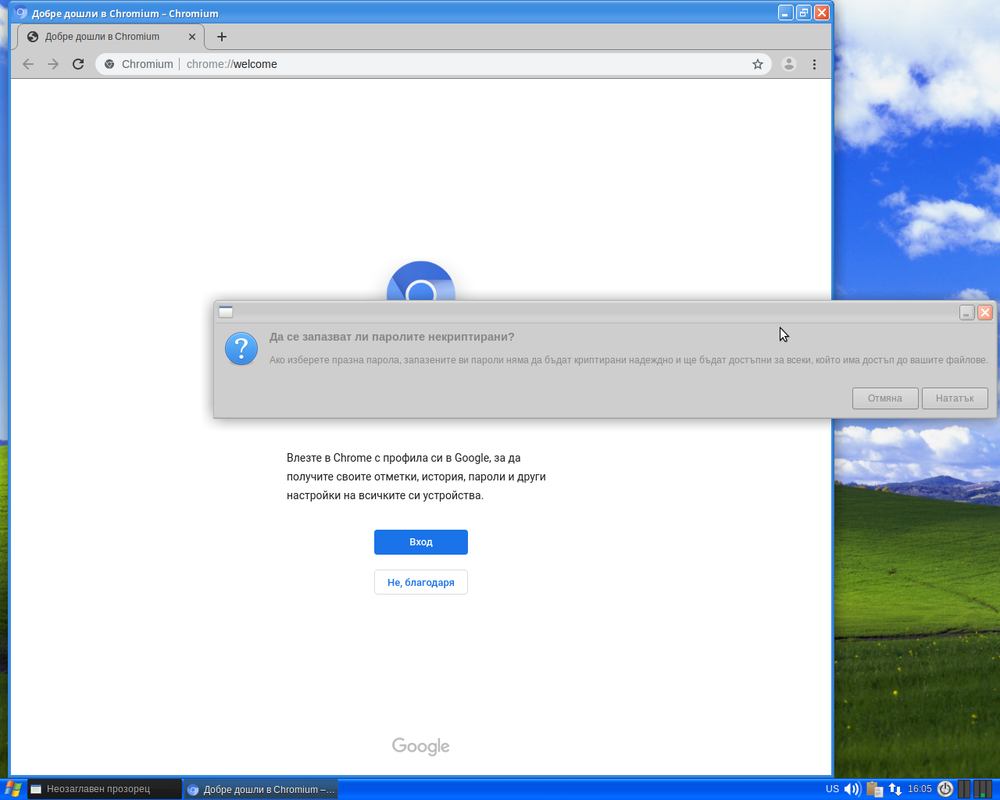1000x800 pixels.
Task: Click the Chromium site info icon in address bar
Action: 110,64
